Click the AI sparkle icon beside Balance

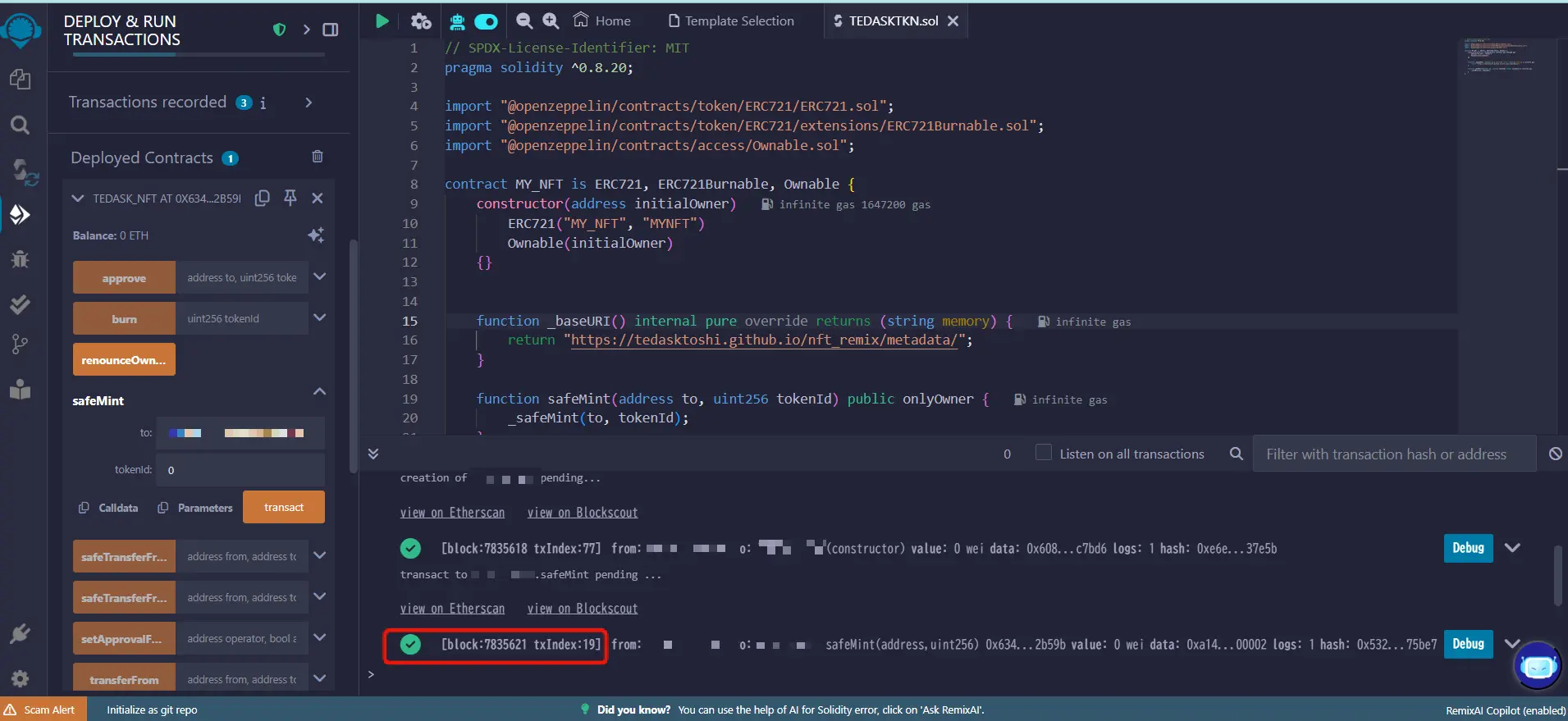pyautogui.click(x=316, y=235)
